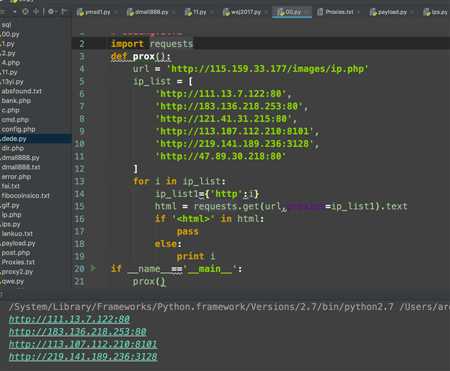The image size is (450, 371).
Task: Close the dmail888.py editor tab
Action: coord(174,12)
